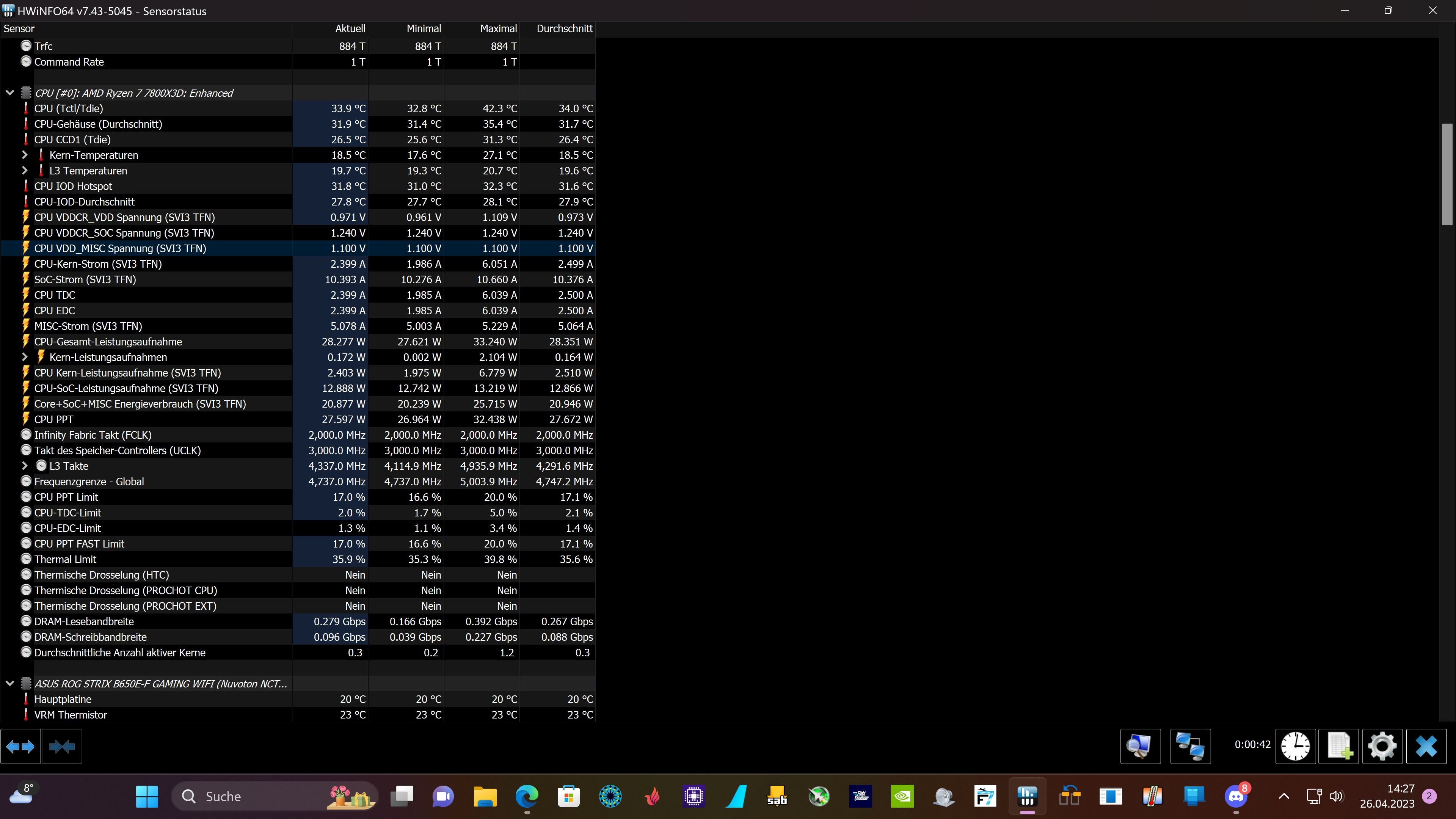Click the thermometer icon next to CPU (Tctl/Tdie)

[25, 108]
